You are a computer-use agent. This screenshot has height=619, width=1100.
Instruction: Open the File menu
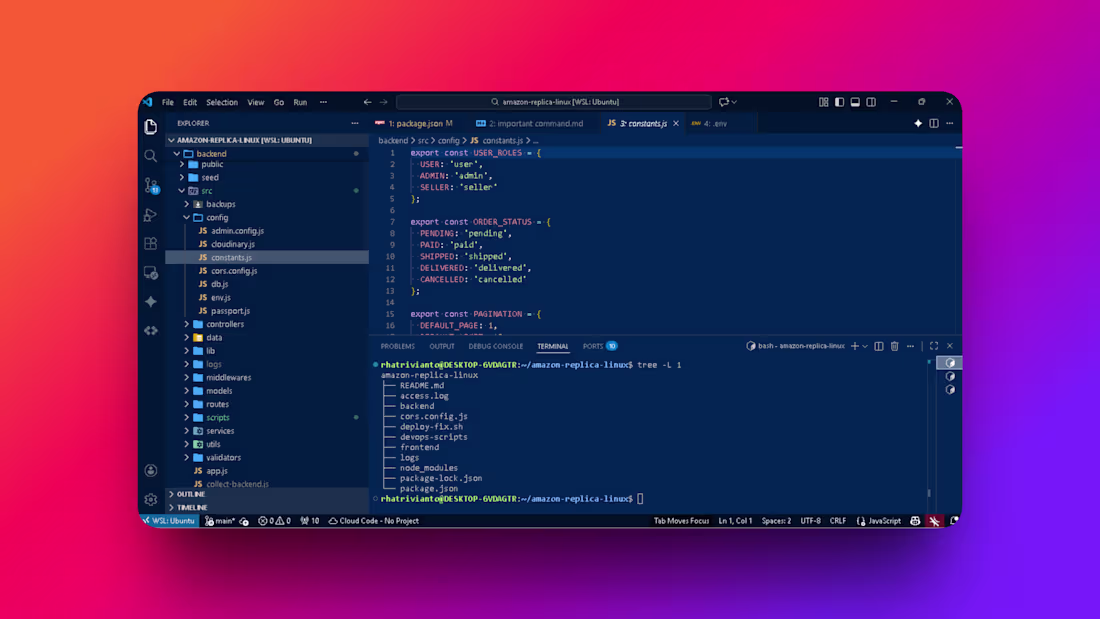click(168, 102)
